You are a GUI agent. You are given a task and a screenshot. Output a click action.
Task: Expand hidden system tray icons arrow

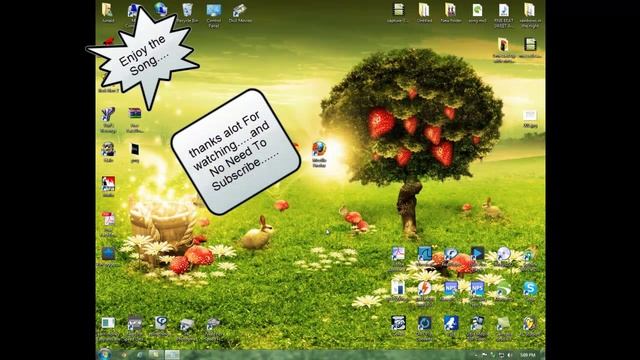tap(476, 355)
